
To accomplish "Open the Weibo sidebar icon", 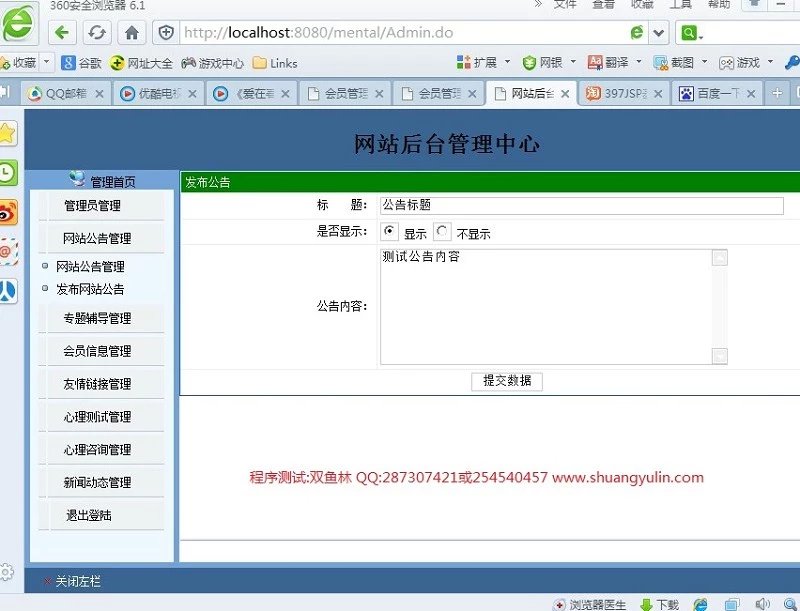I will tap(7, 212).
